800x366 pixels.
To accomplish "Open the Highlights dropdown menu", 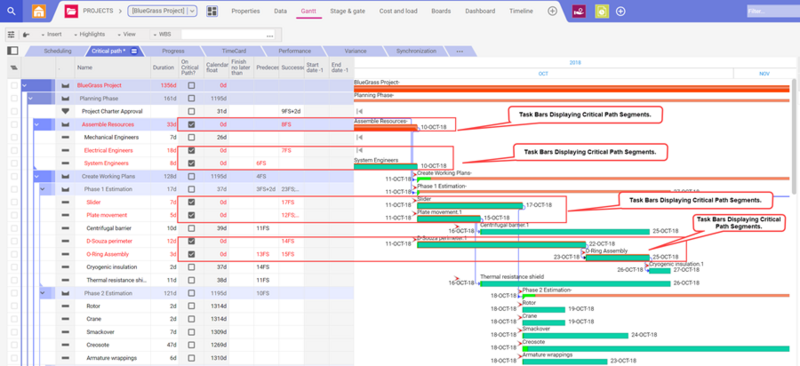I will (x=89, y=34).
